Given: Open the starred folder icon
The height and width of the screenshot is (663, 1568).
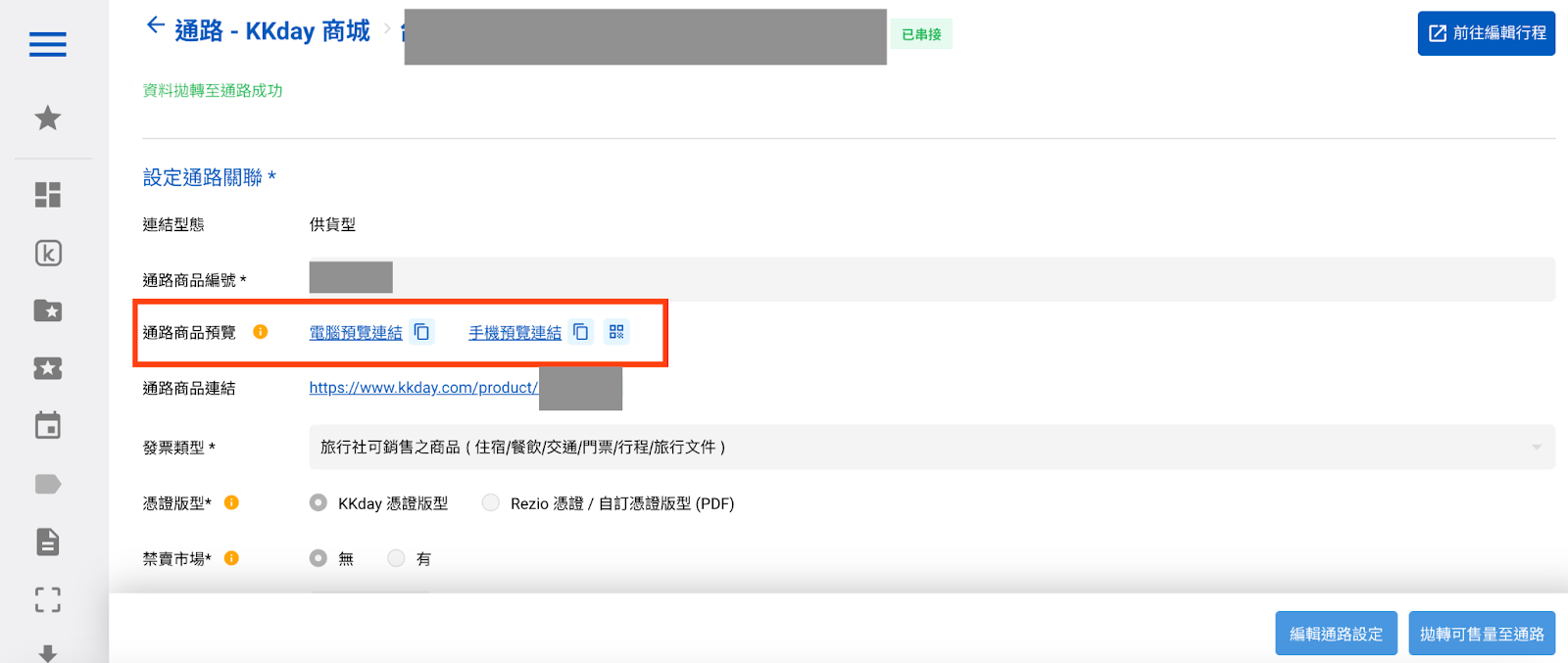Looking at the screenshot, I should point(47,310).
